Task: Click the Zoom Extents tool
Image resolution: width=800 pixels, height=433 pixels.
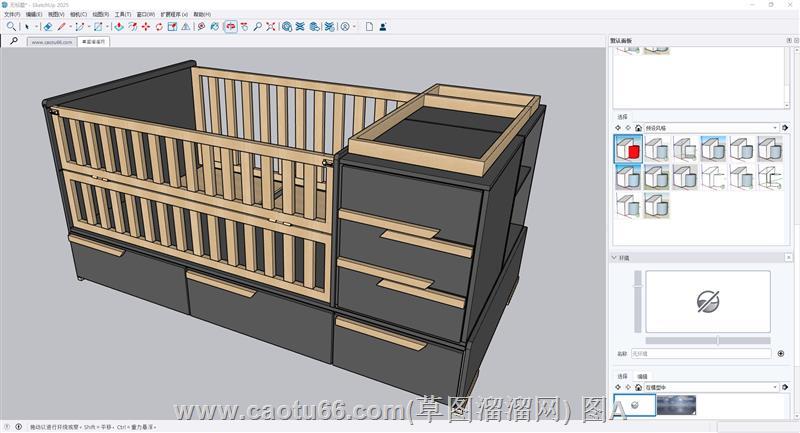Action: pyautogui.click(x=271, y=27)
